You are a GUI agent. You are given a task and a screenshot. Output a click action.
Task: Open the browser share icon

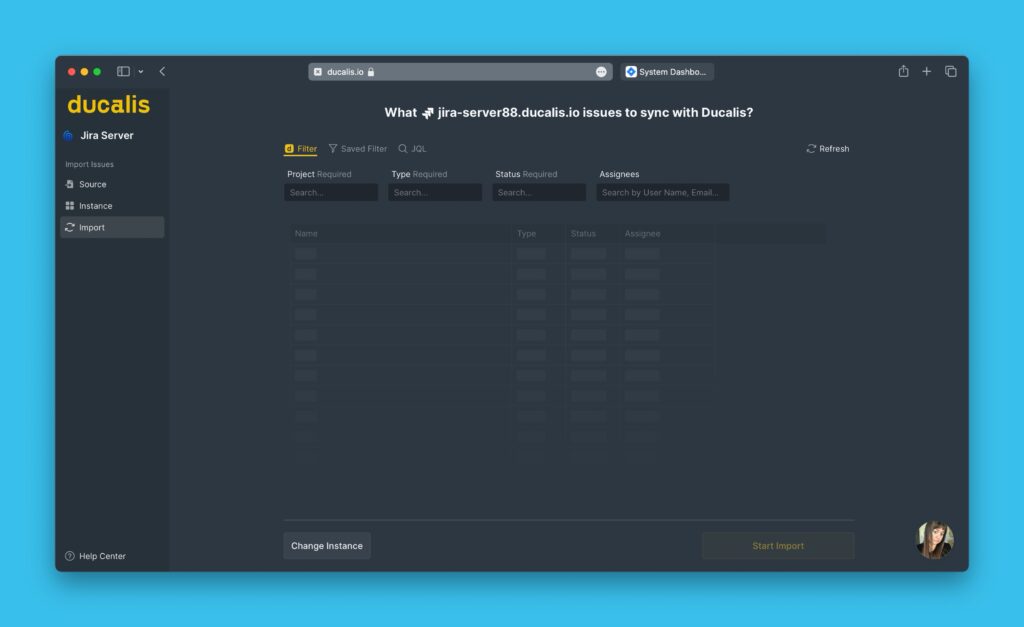pyautogui.click(x=903, y=72)
